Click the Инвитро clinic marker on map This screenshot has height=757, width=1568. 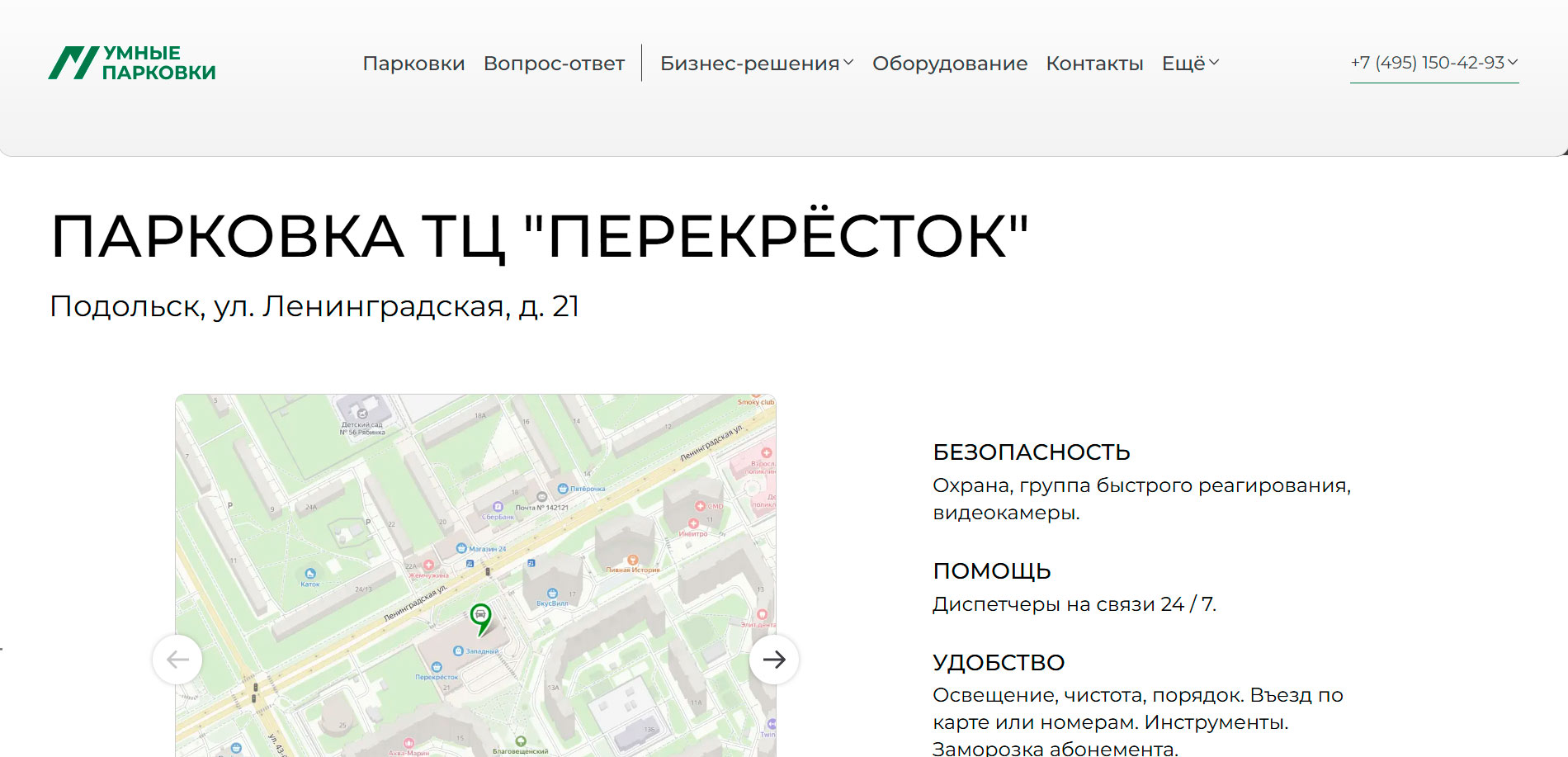point(693,523)
